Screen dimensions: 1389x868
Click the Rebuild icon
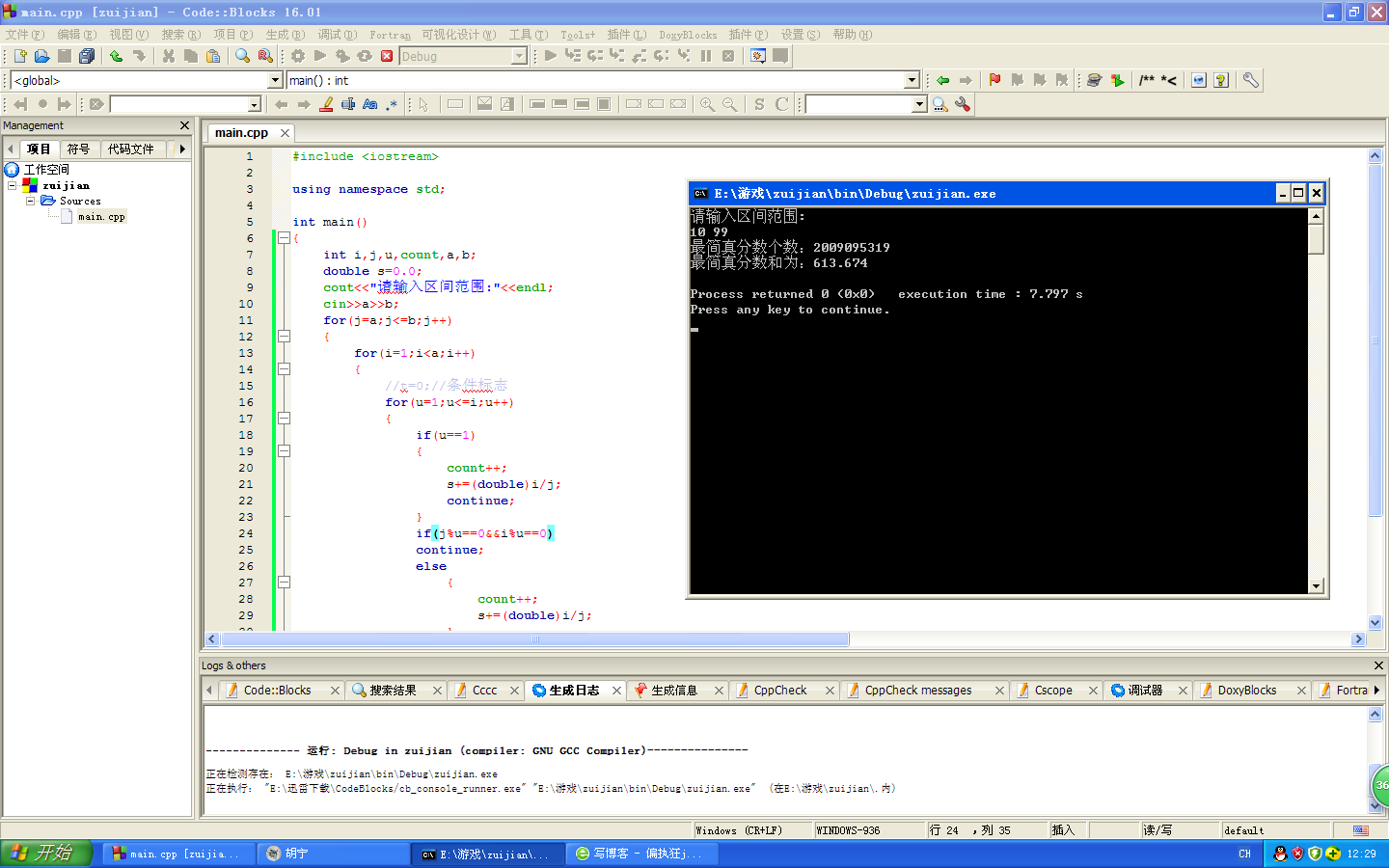pos(365,56)
